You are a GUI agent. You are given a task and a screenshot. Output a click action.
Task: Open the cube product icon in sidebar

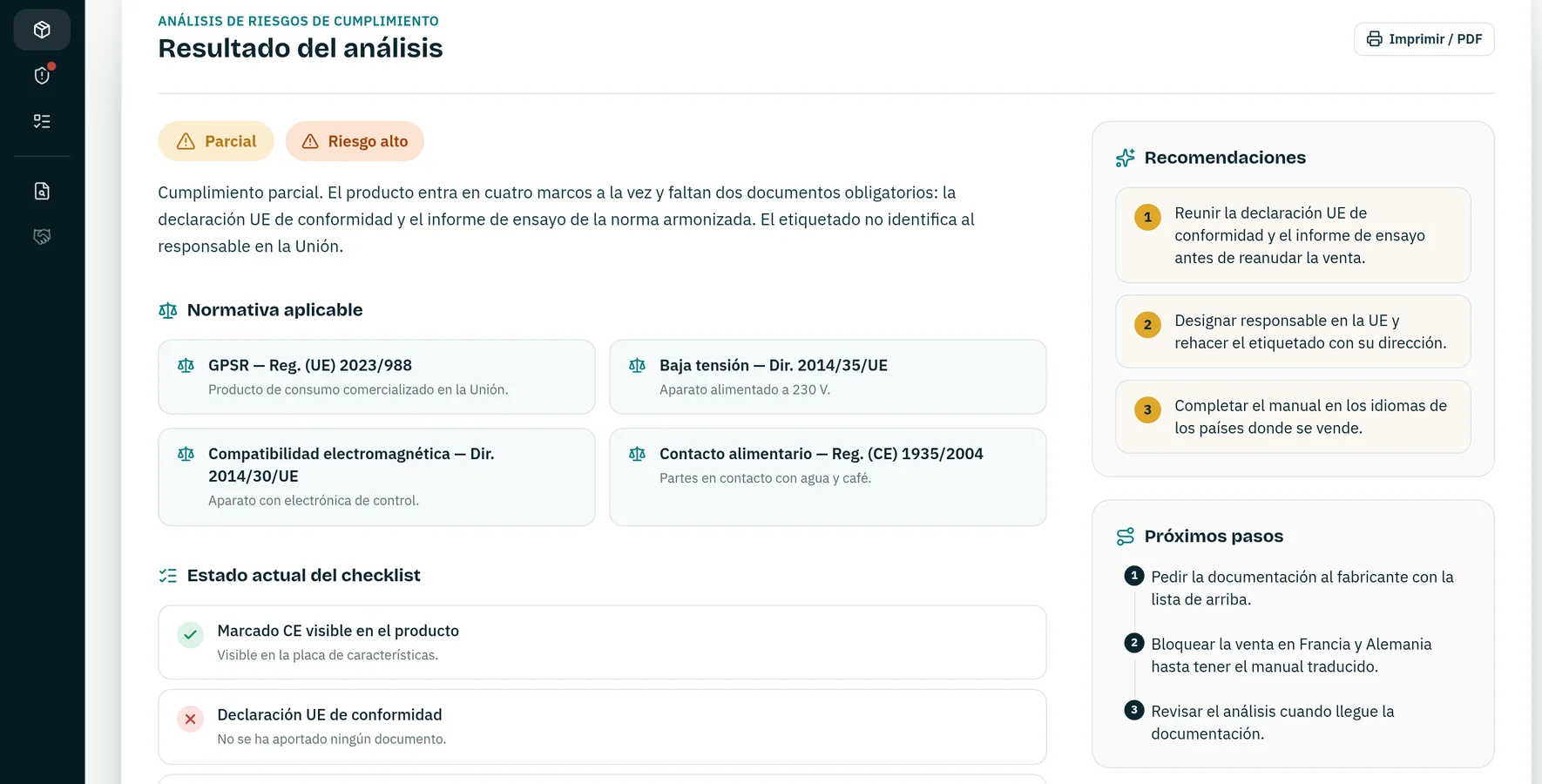pyautogui.click(x=42, y=30)
